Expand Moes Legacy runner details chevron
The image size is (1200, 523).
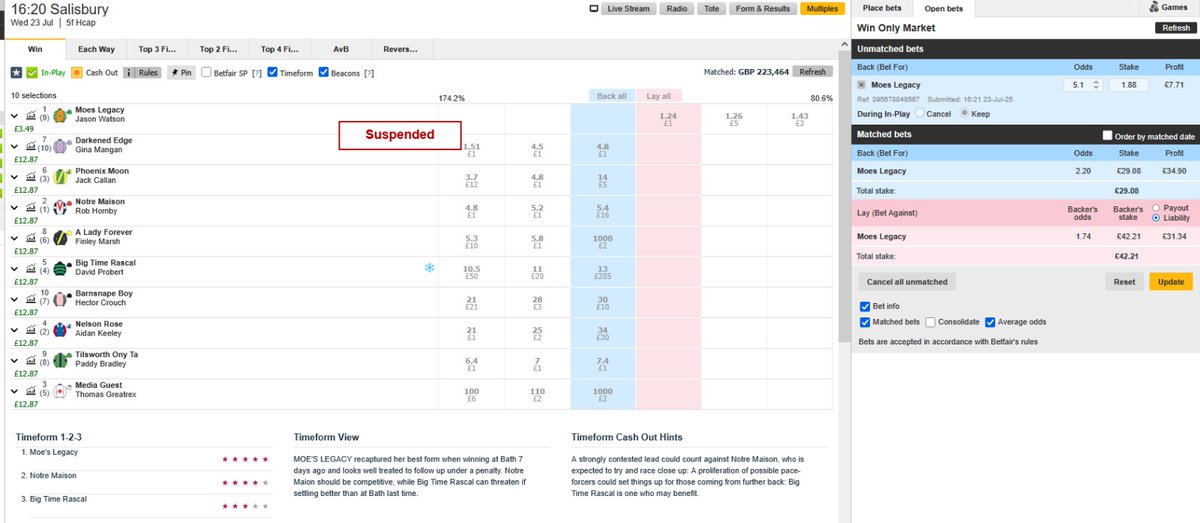tap(15, 115)
